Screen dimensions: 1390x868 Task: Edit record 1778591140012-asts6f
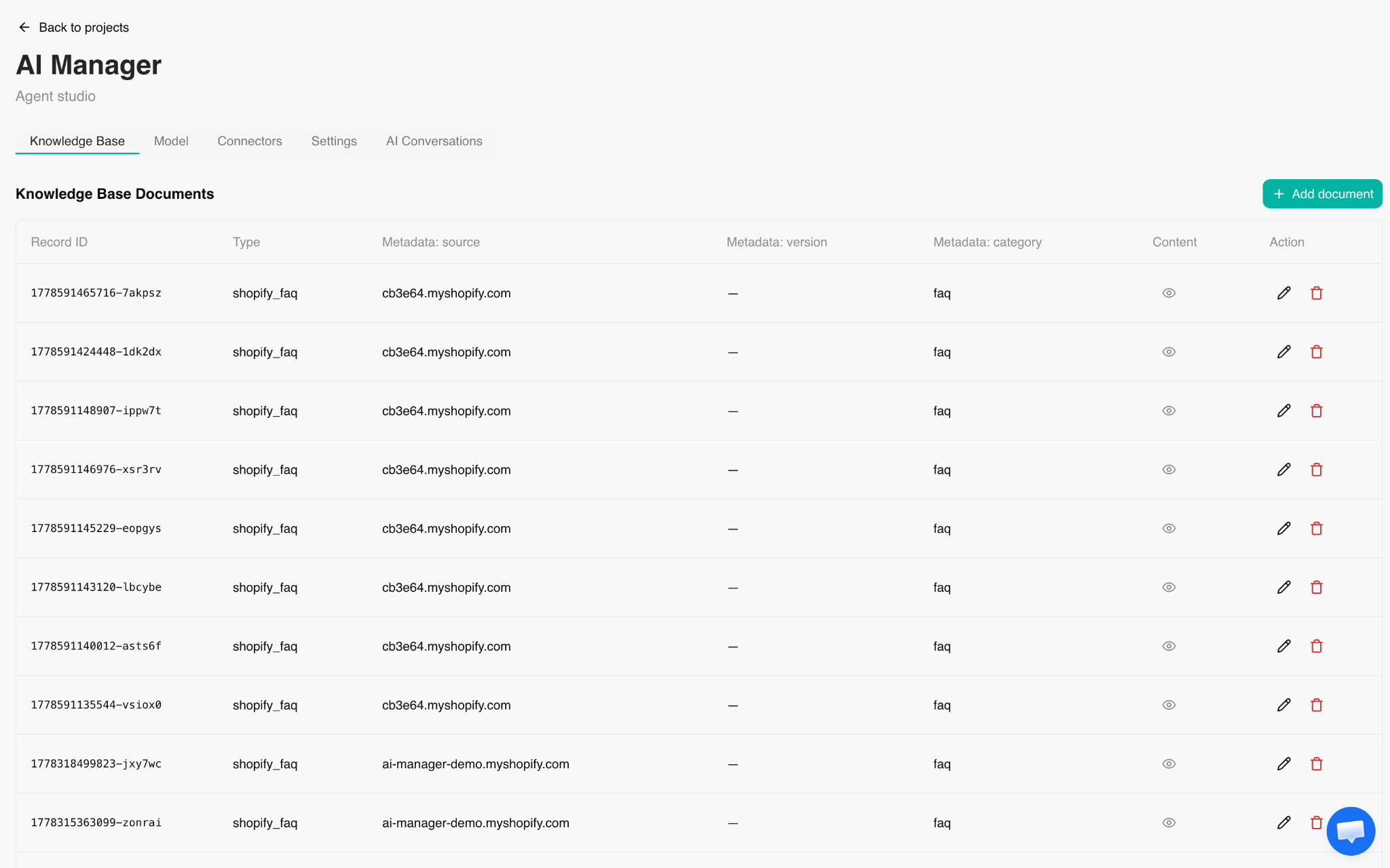1283,646
